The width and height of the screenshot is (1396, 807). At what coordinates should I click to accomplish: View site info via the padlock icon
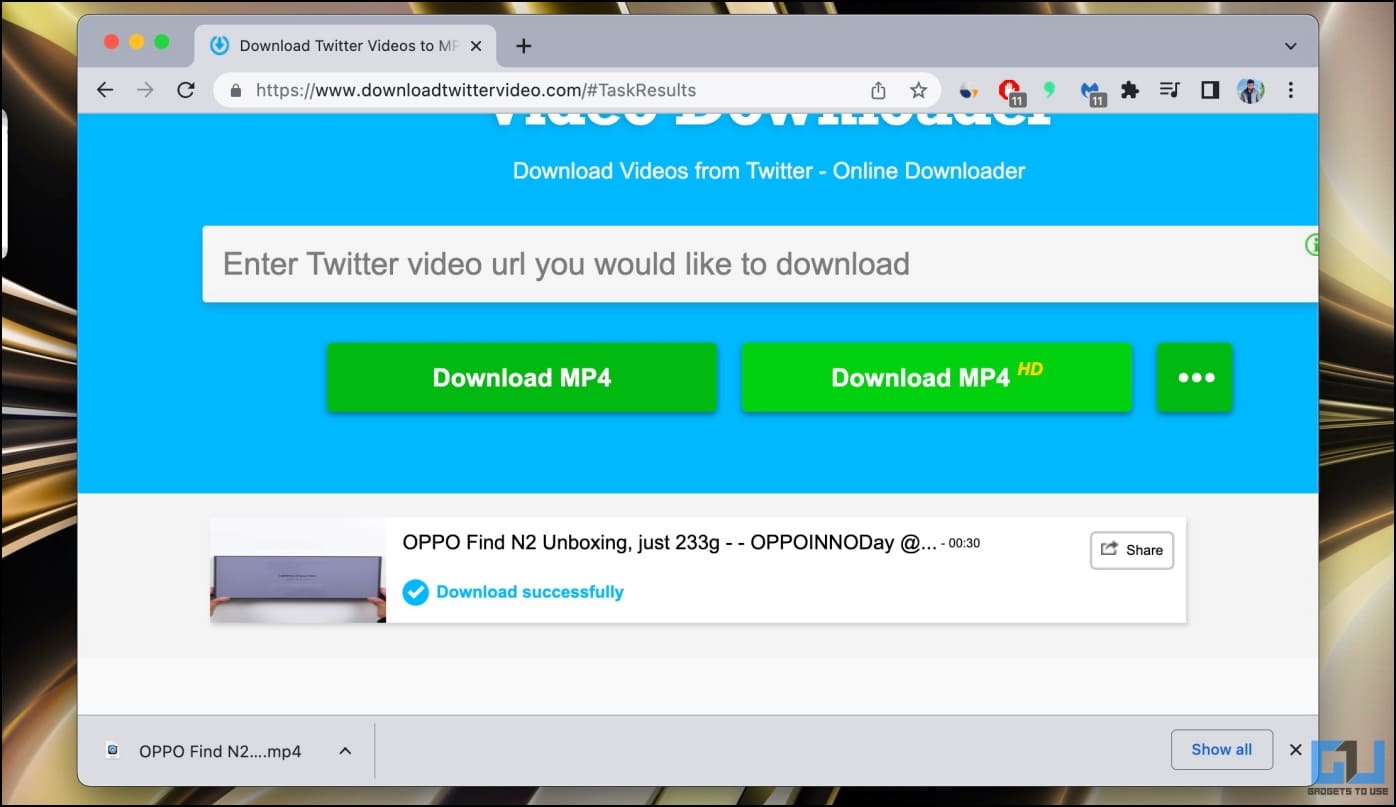coord(236,90)
